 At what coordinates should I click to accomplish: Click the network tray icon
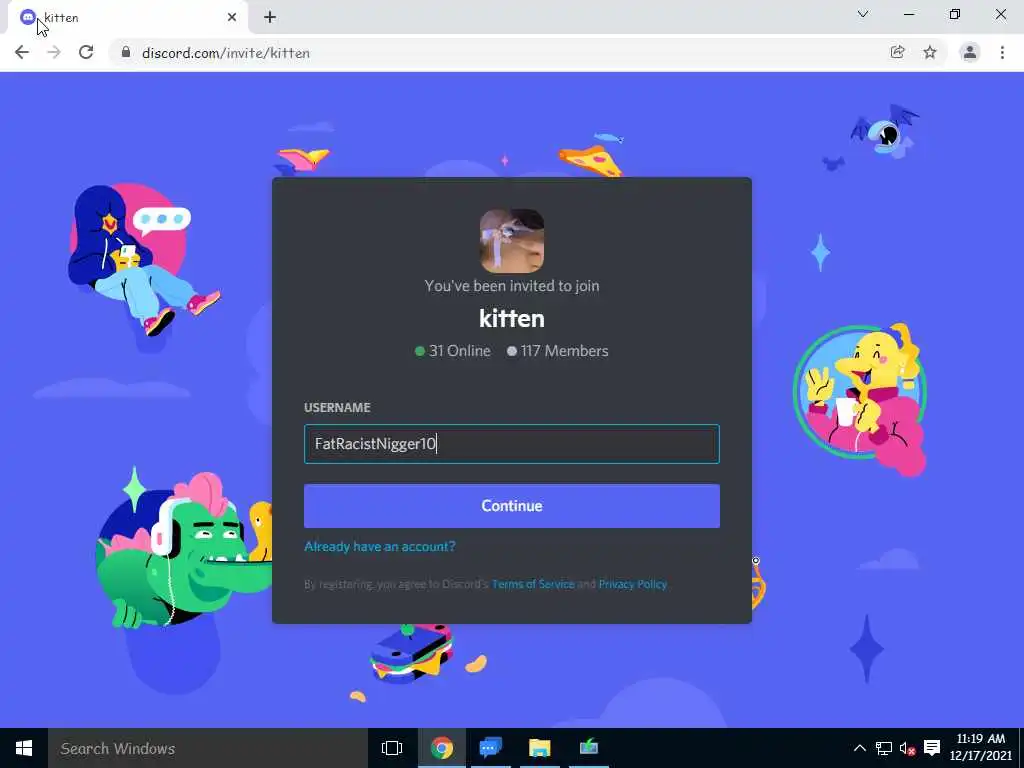click(884, 748)
